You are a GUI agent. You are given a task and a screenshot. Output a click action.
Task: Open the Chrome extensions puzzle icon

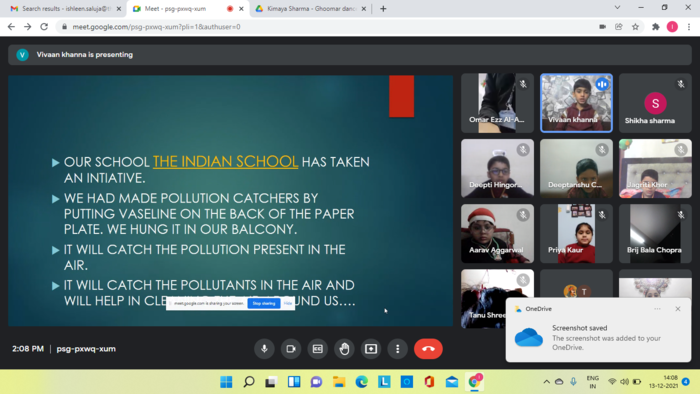click(x=655, y=27)
